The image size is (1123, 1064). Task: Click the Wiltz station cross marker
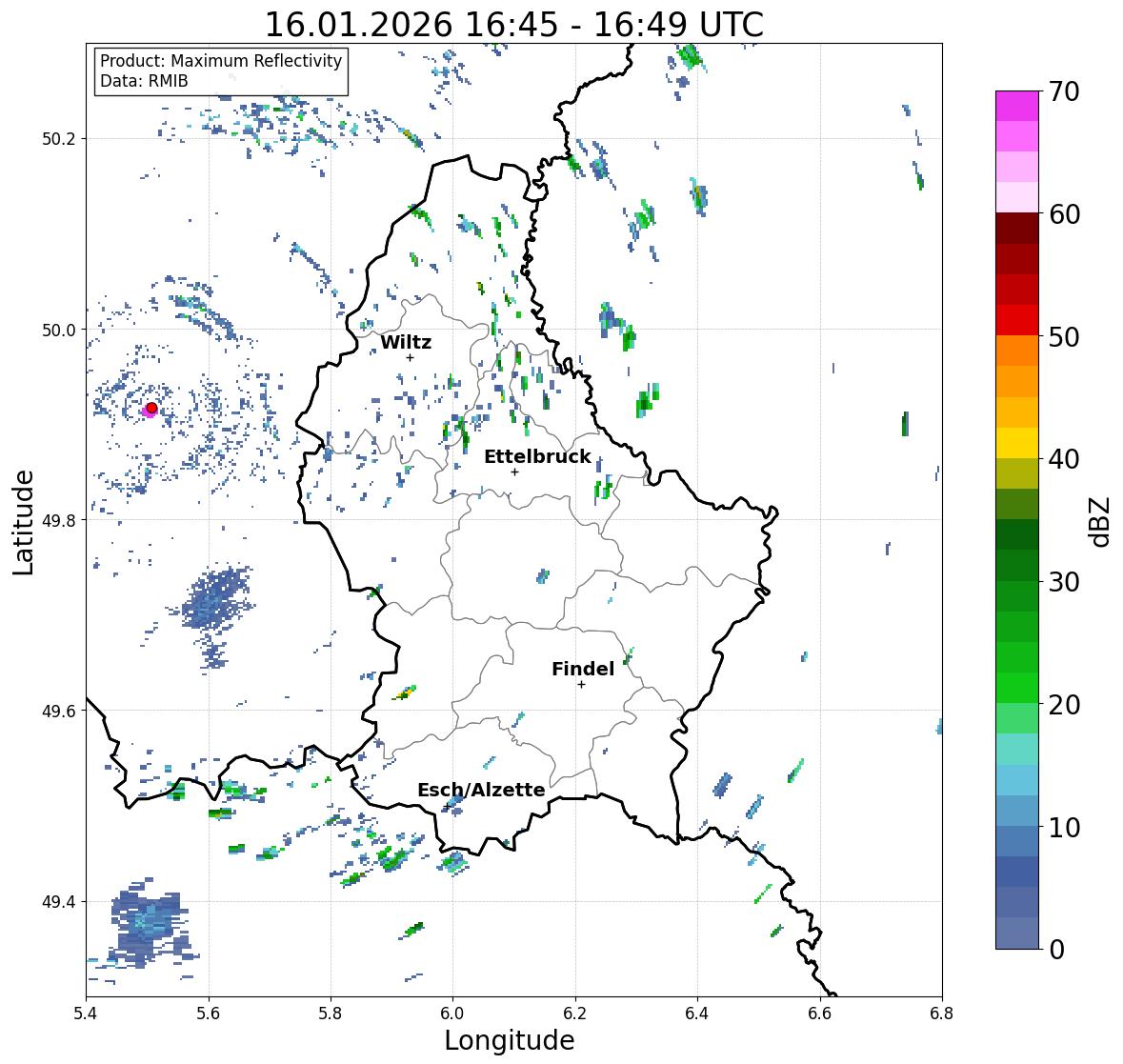pyautogui.click(x=410, y=357)
